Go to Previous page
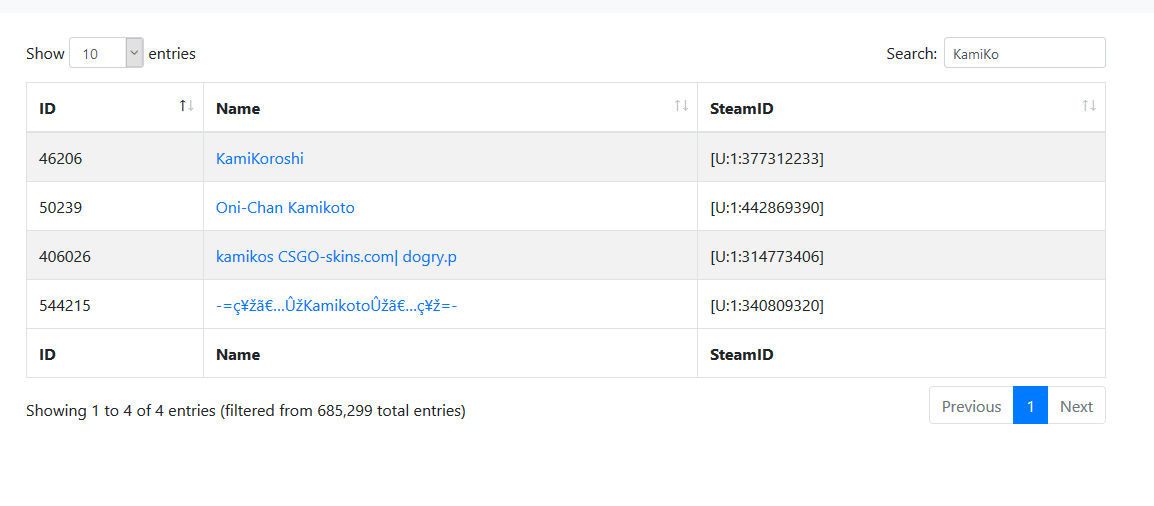The width and height of the screenshot is (1154, 506). [x=971, y=406]
